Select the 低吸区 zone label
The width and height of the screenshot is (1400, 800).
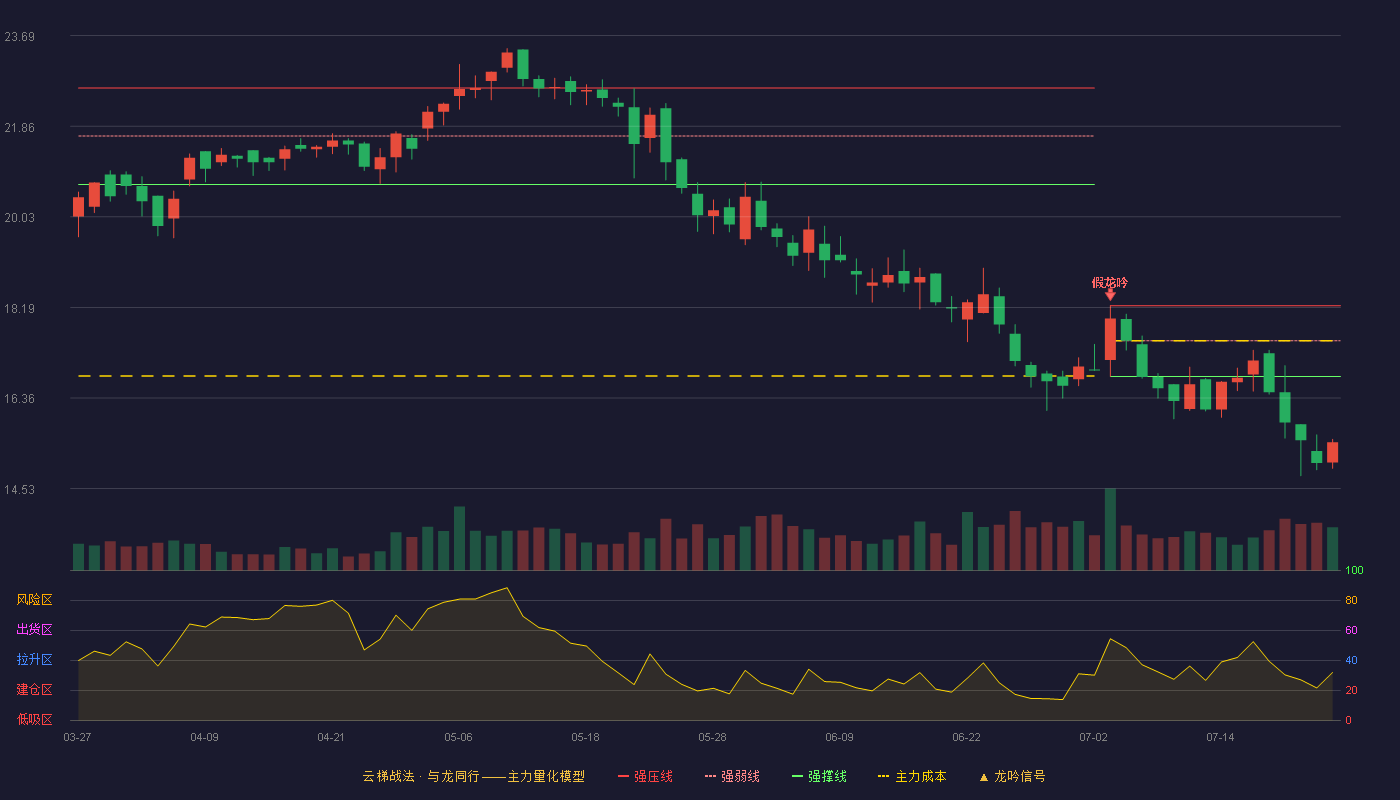pos(34,719)
